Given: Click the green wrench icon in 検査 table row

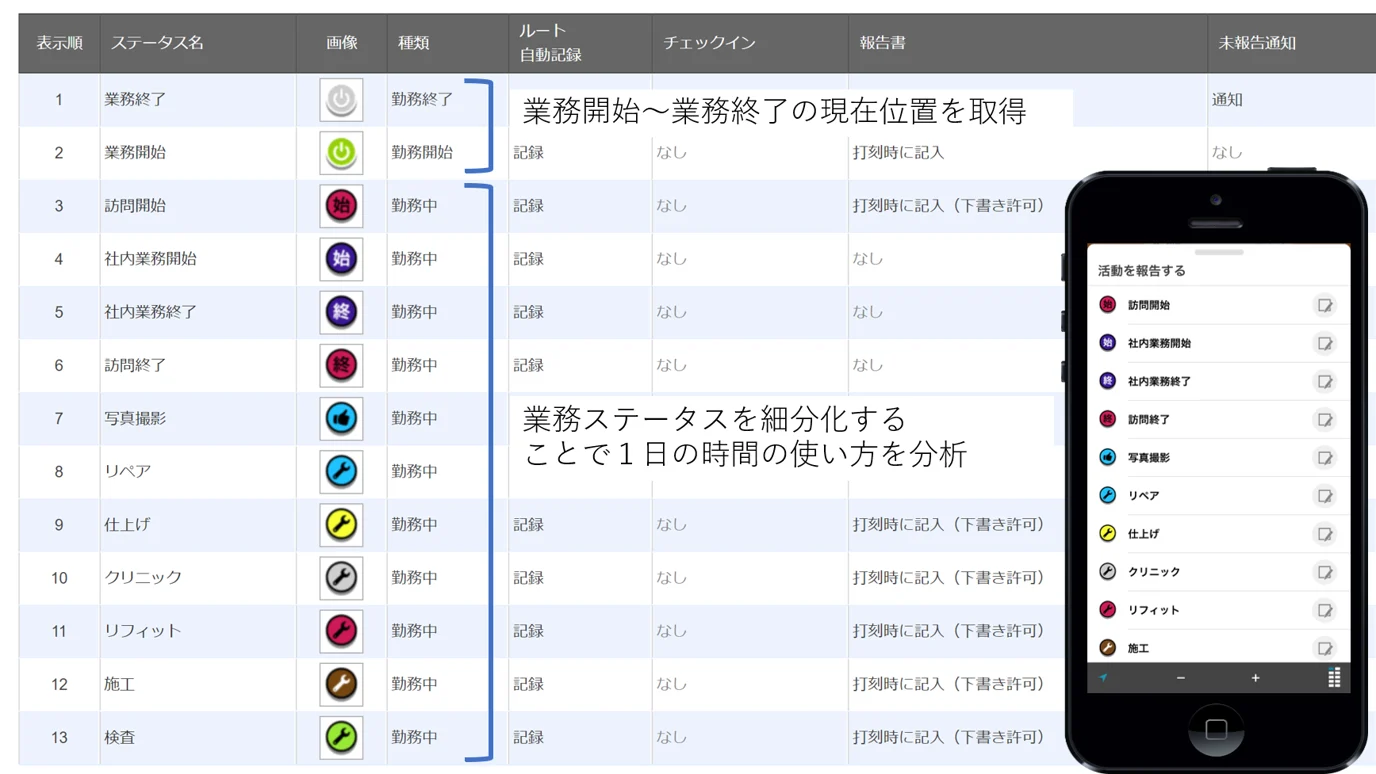Looking at the screenshot, I should point(341,737).
